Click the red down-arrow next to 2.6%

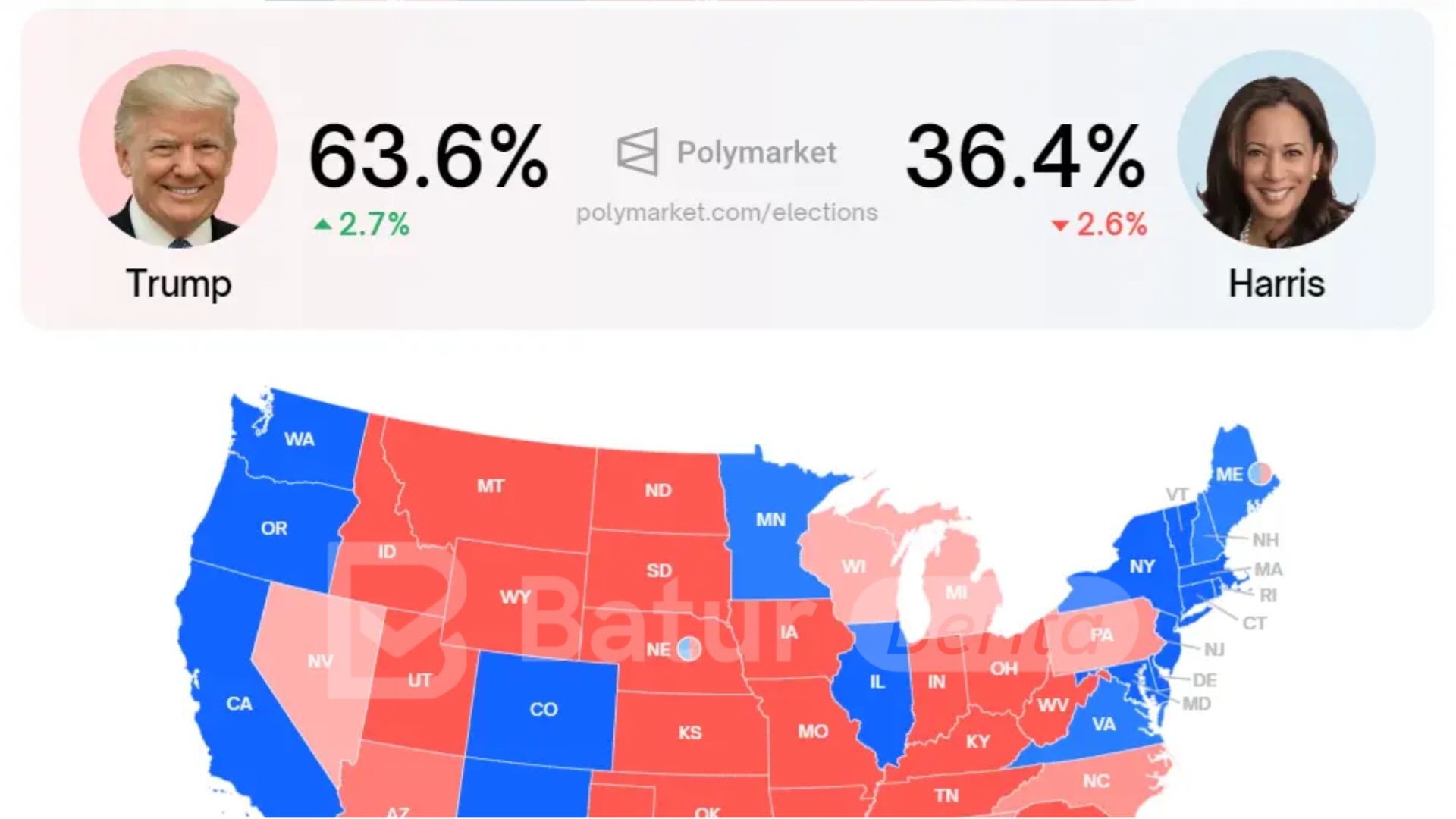point(1059,224)
